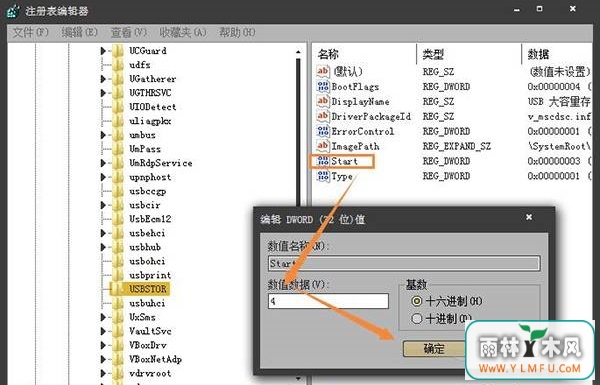
Task: Click the 数值数据 value input field
Action: (x=328, y=301)
